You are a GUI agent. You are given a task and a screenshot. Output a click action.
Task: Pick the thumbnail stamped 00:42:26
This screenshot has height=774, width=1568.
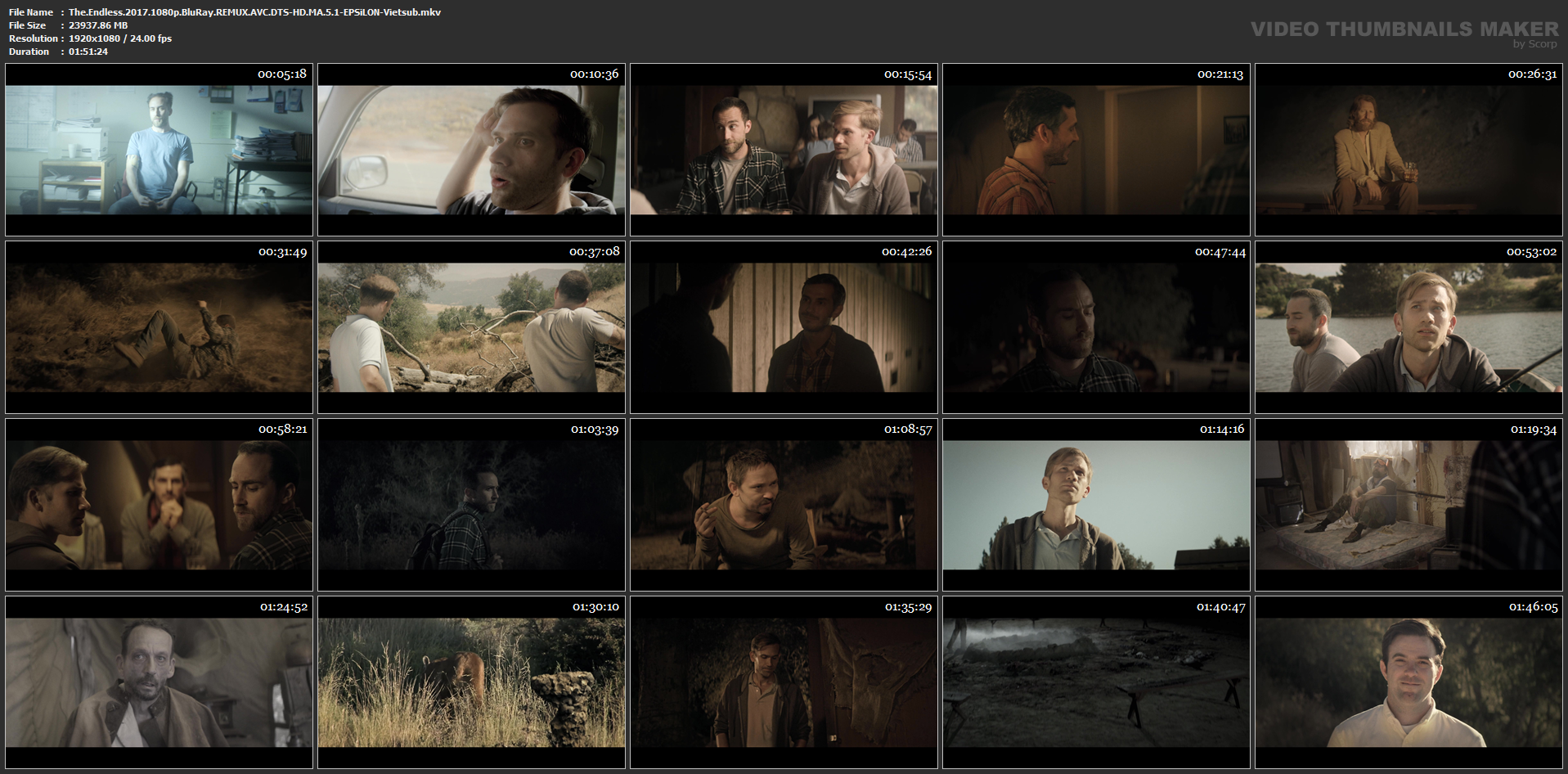pyautogui.click(x=784, y=327)
